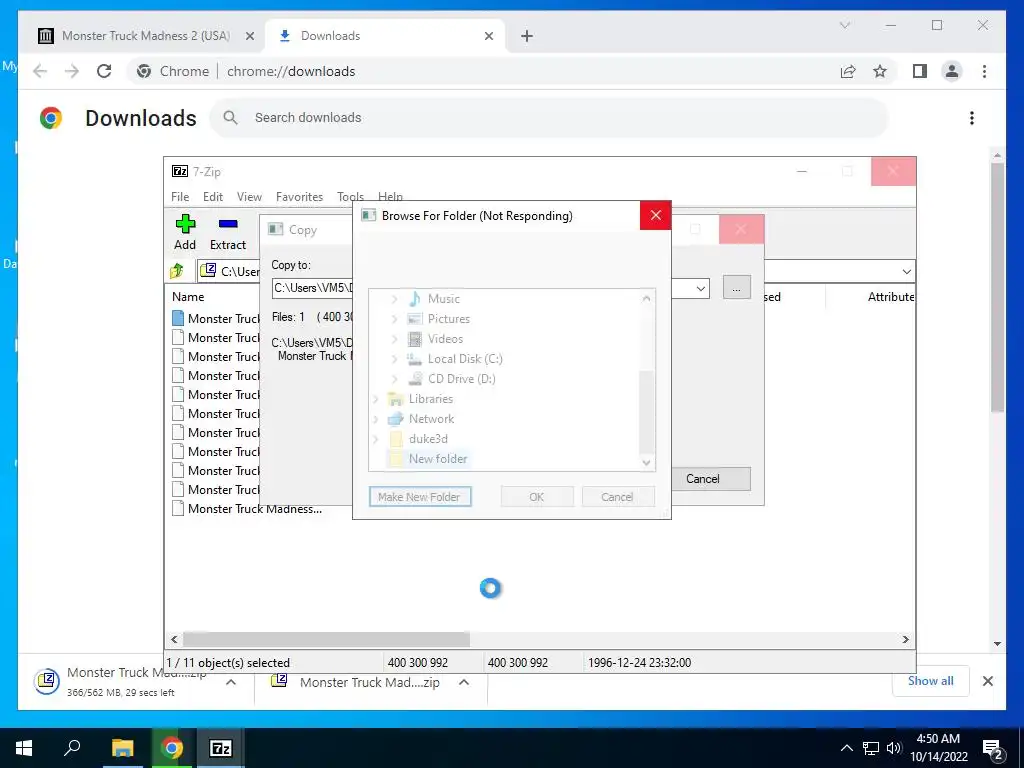Bookmark this page with the star icon
Image resolution: width=1024 pixels, height=768 pixels.
880,71
